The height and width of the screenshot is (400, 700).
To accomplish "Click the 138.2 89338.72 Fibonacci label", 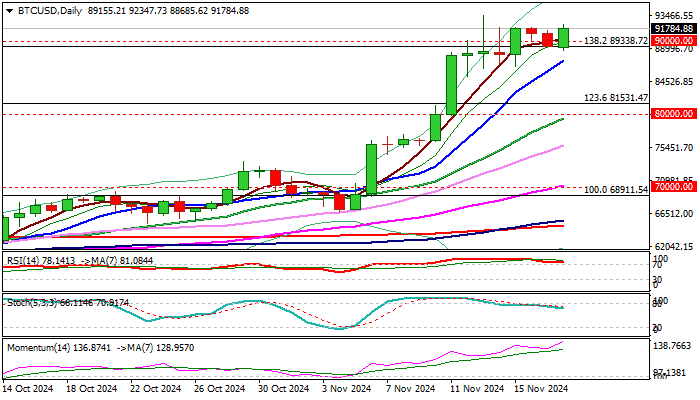I will [x=616, y=41].
